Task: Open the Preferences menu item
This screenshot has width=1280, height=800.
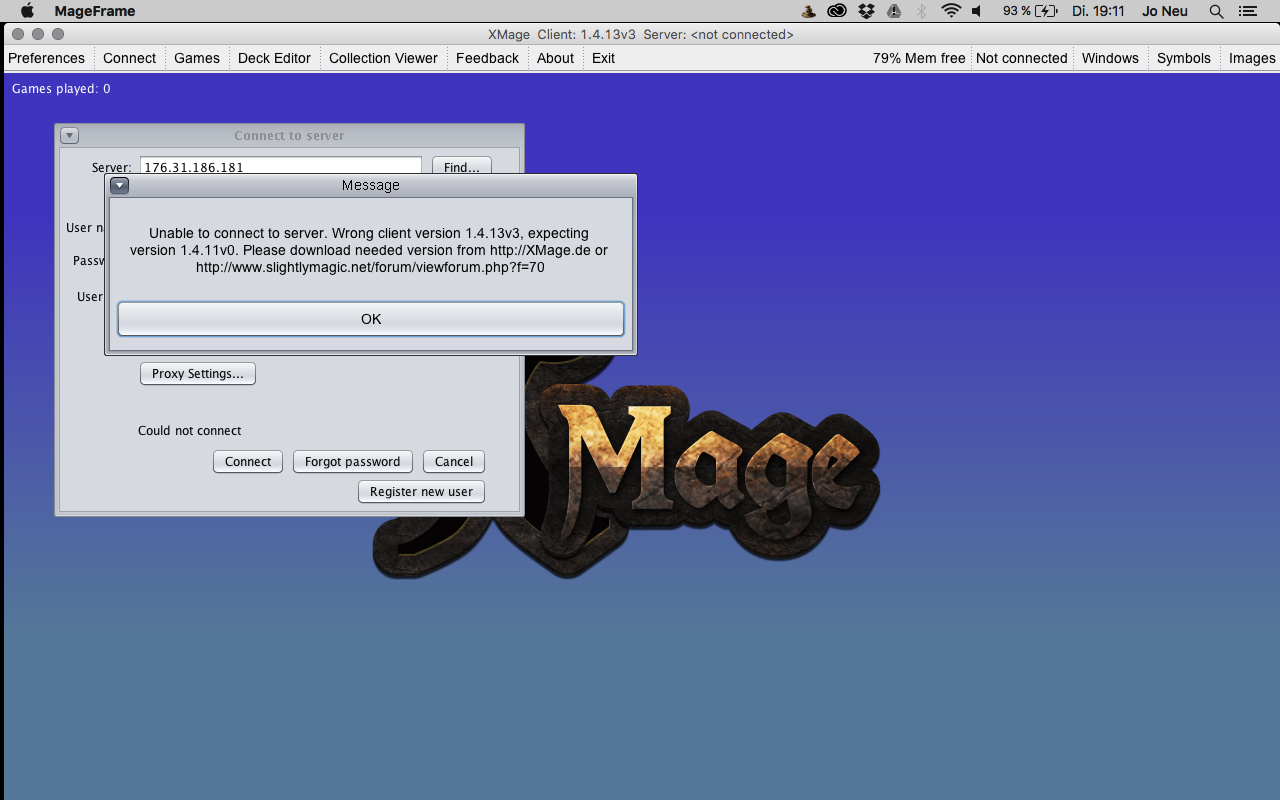Action: coord(46,58)
